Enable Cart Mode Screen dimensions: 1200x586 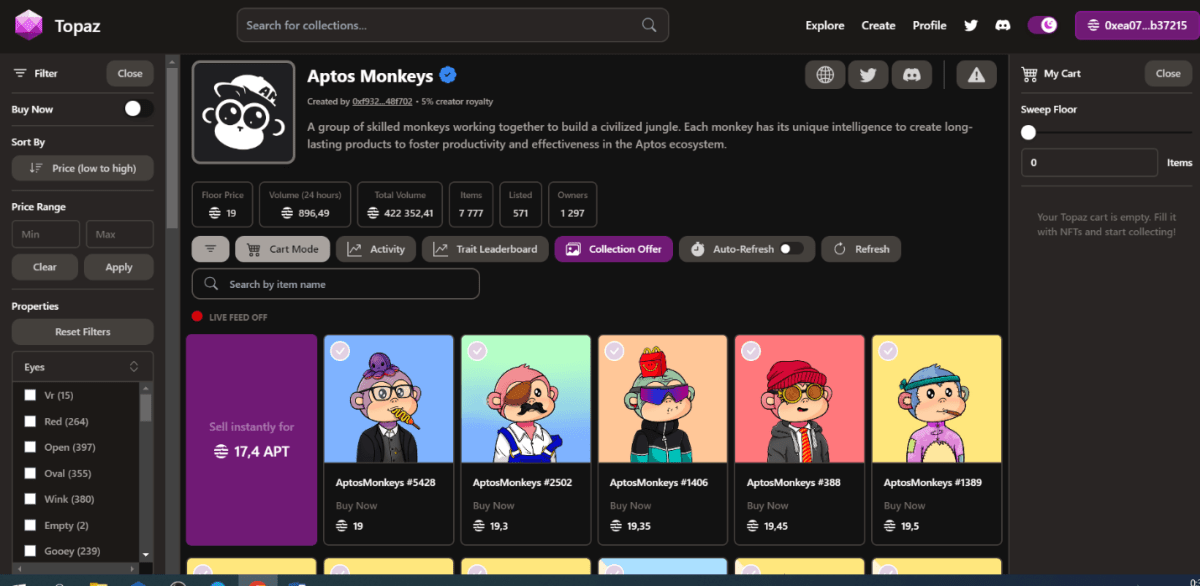coord(282,248)
